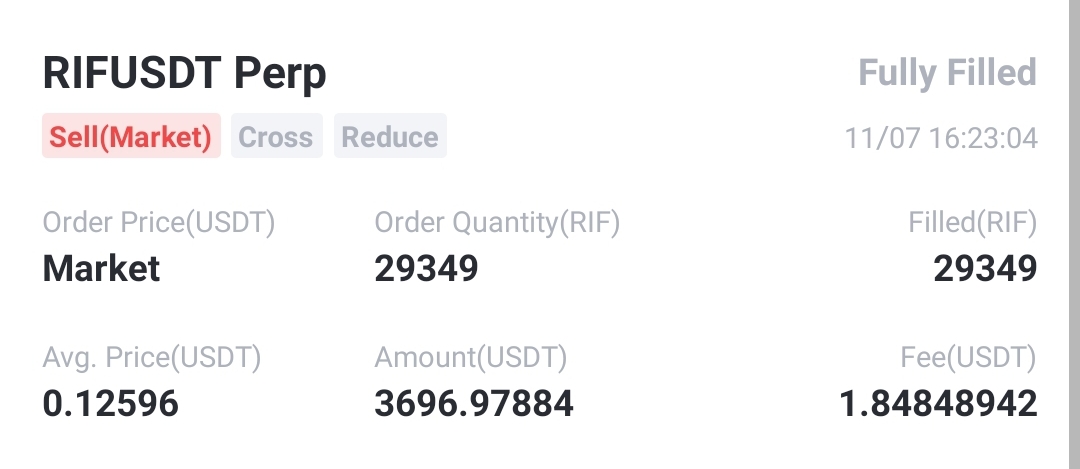Tap the blank space beside Sell tags

pos(640,137)
